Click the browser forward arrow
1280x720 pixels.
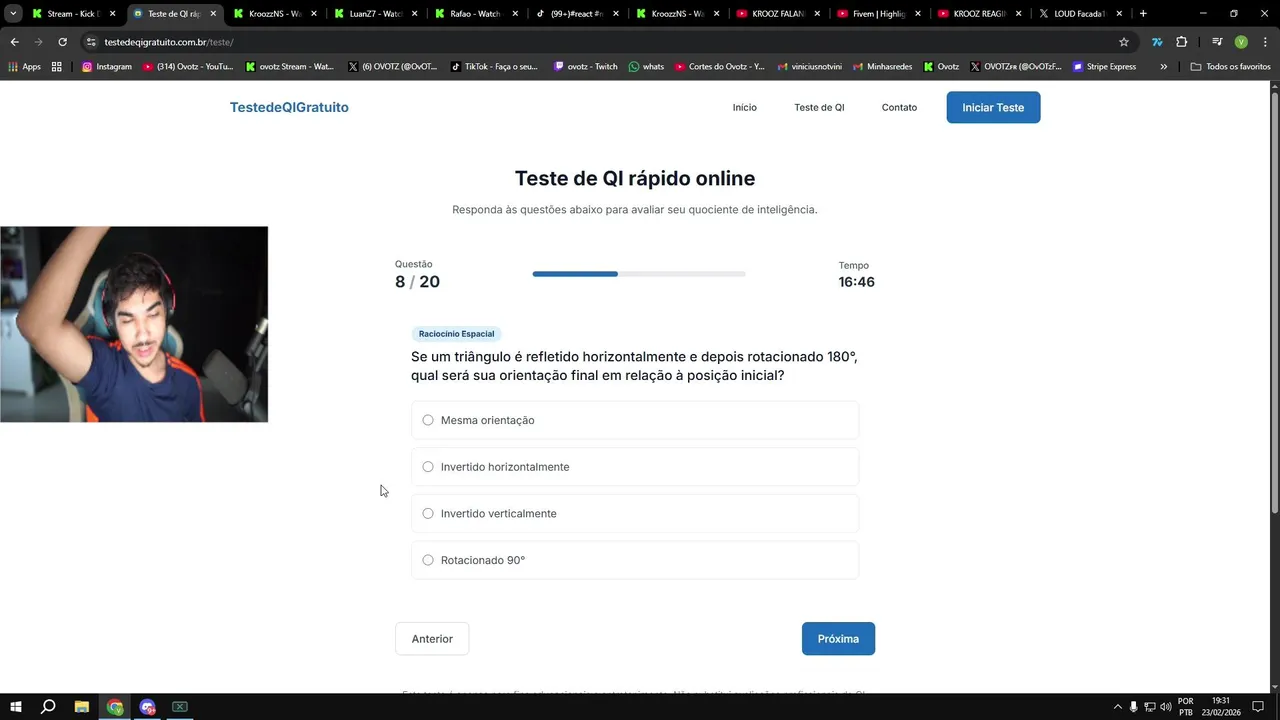pos(38,42)
